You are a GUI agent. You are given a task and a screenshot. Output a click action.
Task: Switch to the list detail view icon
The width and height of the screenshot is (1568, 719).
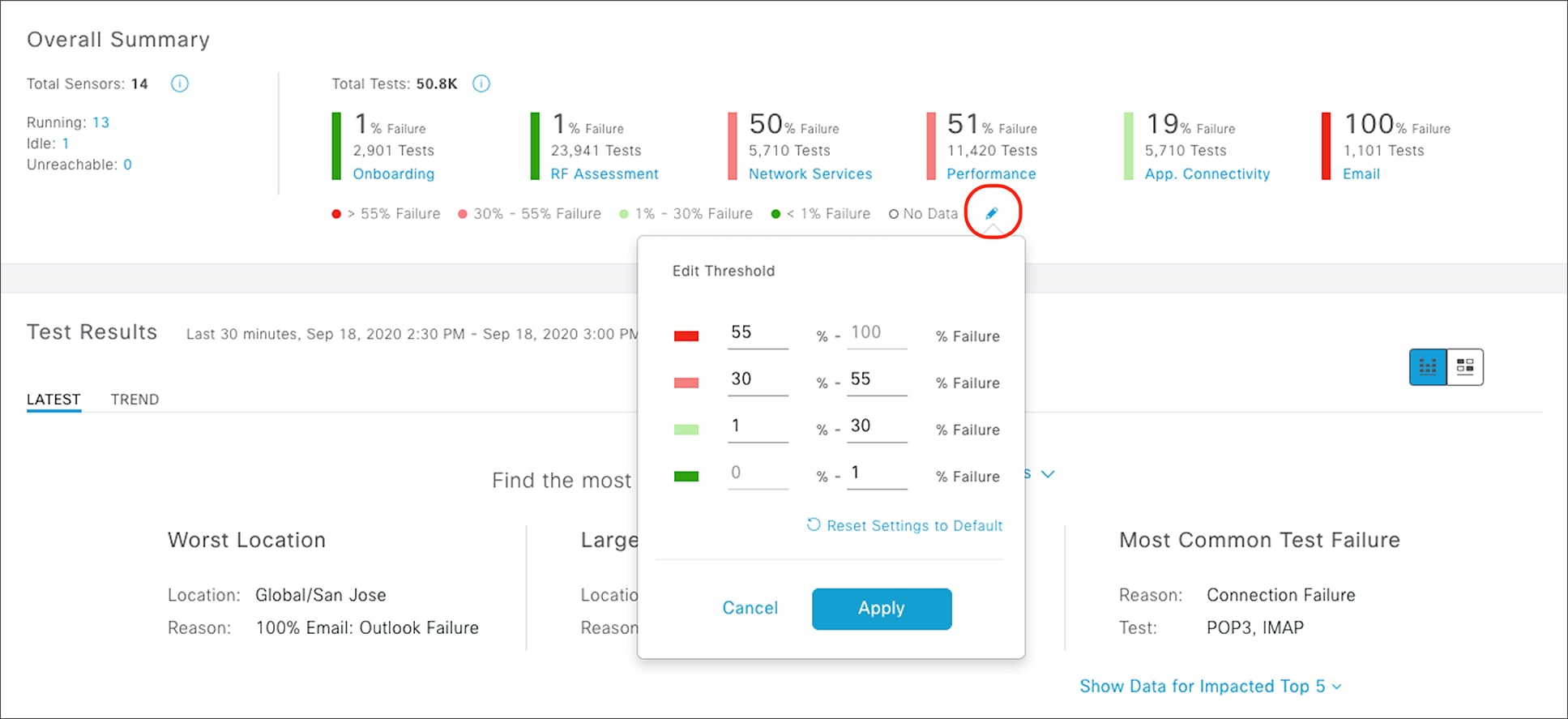click(1465, 367)
